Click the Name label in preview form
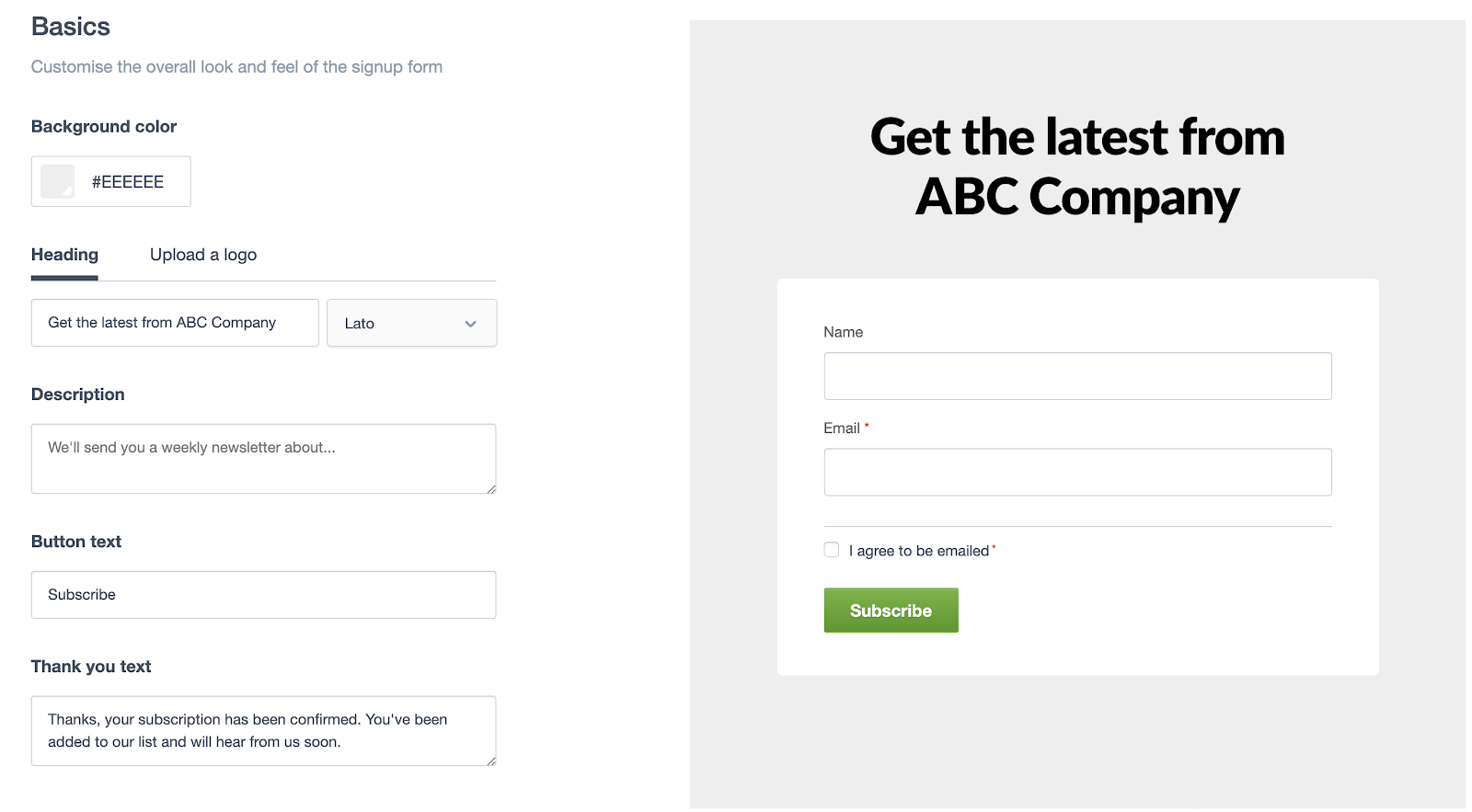Image resolution: width=1472 pixels, height=812 pixels. click(x=843, y=332)
